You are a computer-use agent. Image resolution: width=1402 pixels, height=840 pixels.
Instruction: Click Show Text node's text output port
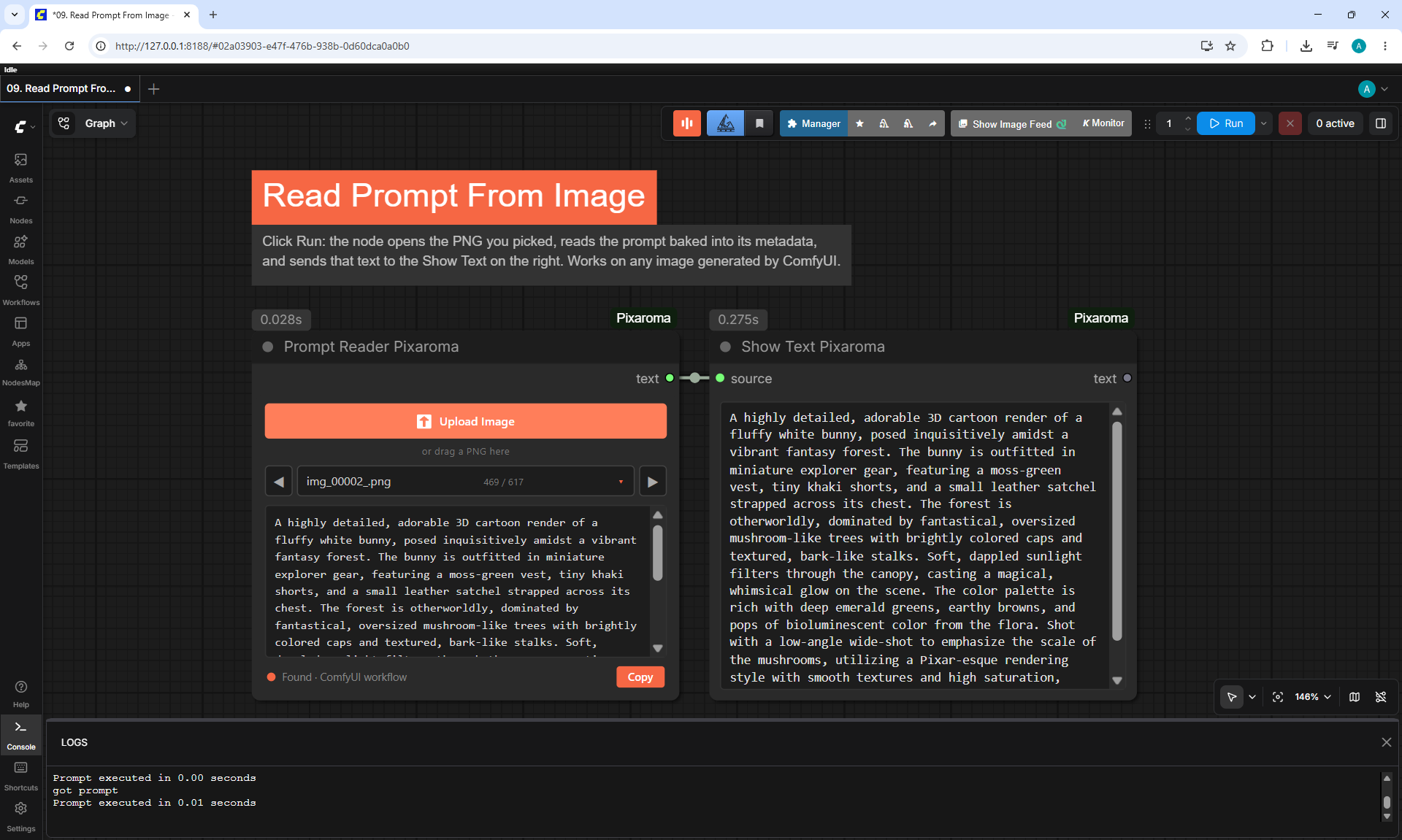click(1127, 378)
